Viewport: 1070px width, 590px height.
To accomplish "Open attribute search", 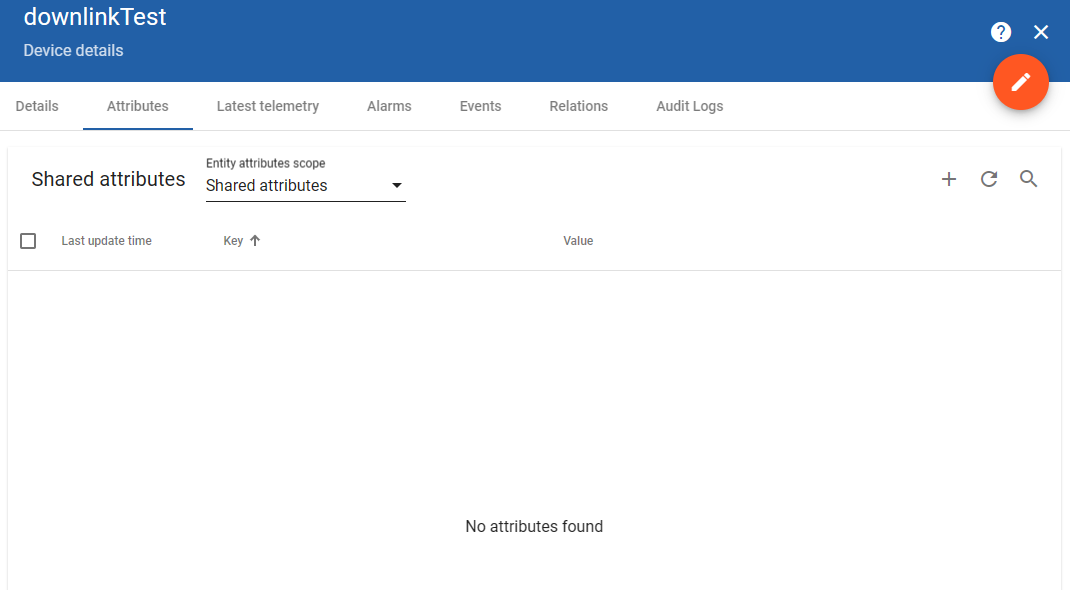I will (1028, 179).
